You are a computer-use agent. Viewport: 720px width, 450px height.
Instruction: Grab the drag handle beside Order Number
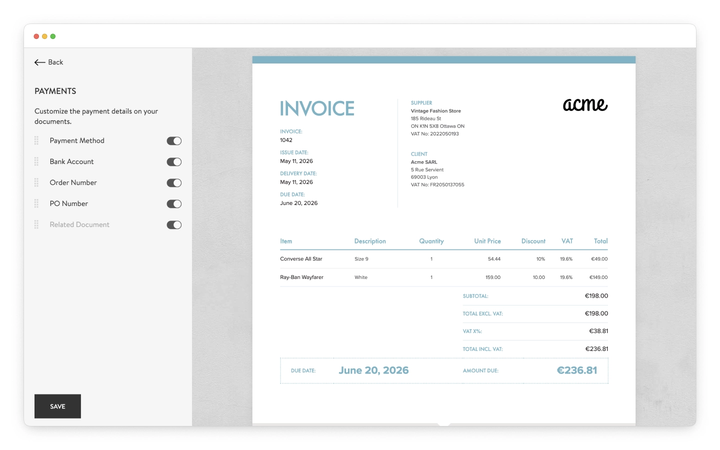coord(36,183)
